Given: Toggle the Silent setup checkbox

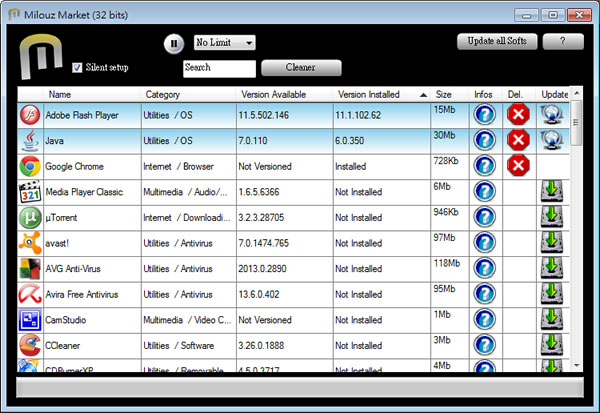Looking at the screenshot, I should [77, 68].
